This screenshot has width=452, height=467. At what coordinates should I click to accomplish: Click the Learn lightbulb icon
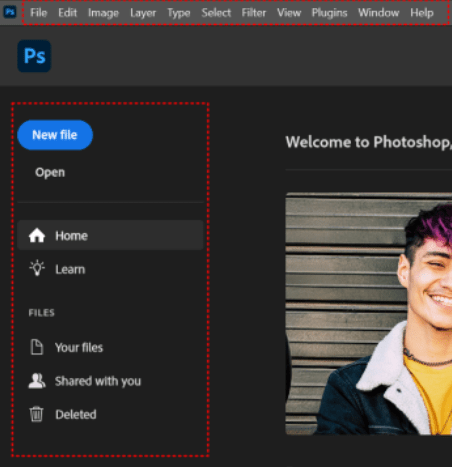37,268
